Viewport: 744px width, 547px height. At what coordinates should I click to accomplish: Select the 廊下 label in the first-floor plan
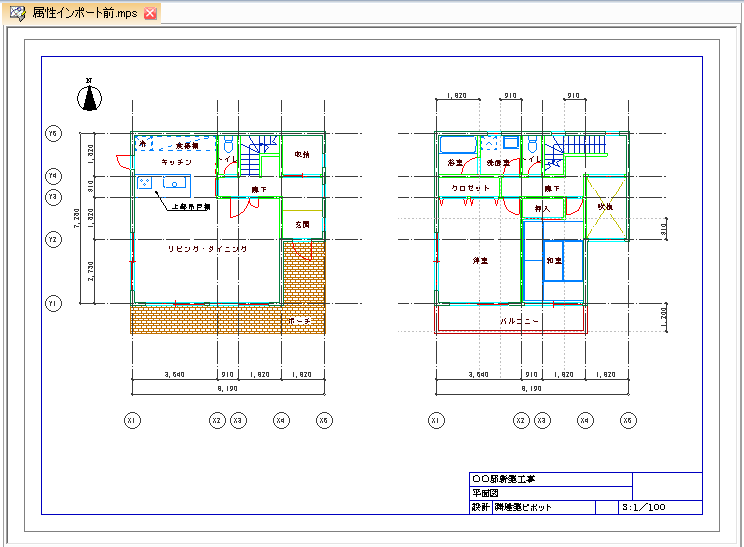pyautogui.click(x=259, y=190)
